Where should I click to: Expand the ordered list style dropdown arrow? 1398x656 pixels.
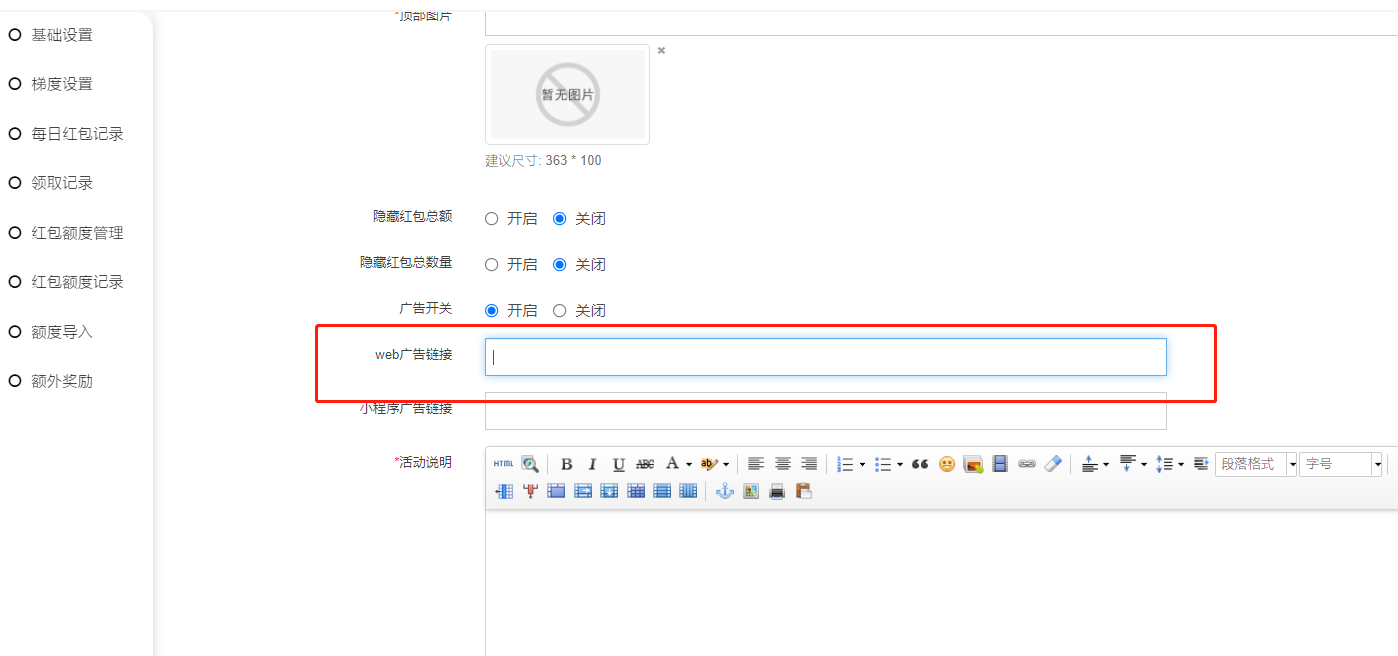click(x=862, y=465)
